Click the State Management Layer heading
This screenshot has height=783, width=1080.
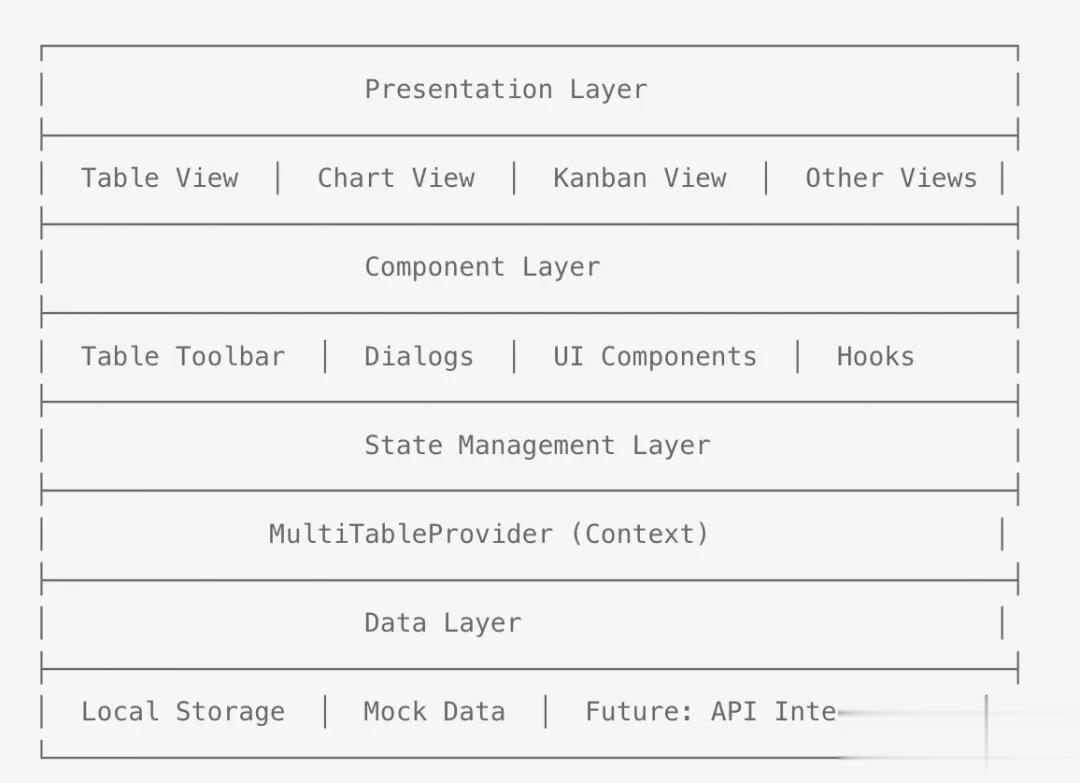tap(537, 445)
